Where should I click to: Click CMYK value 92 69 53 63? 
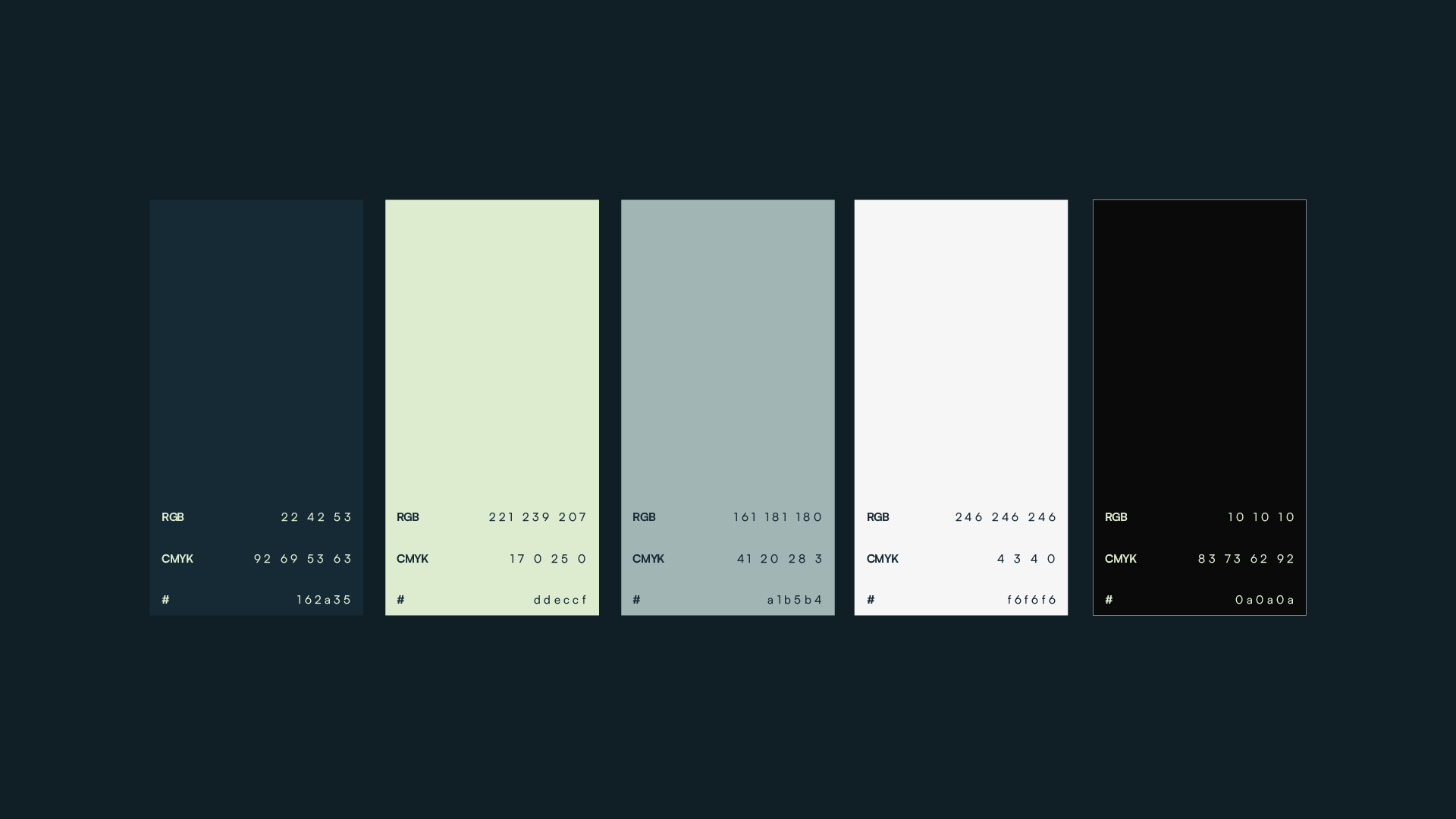(303, 559)
